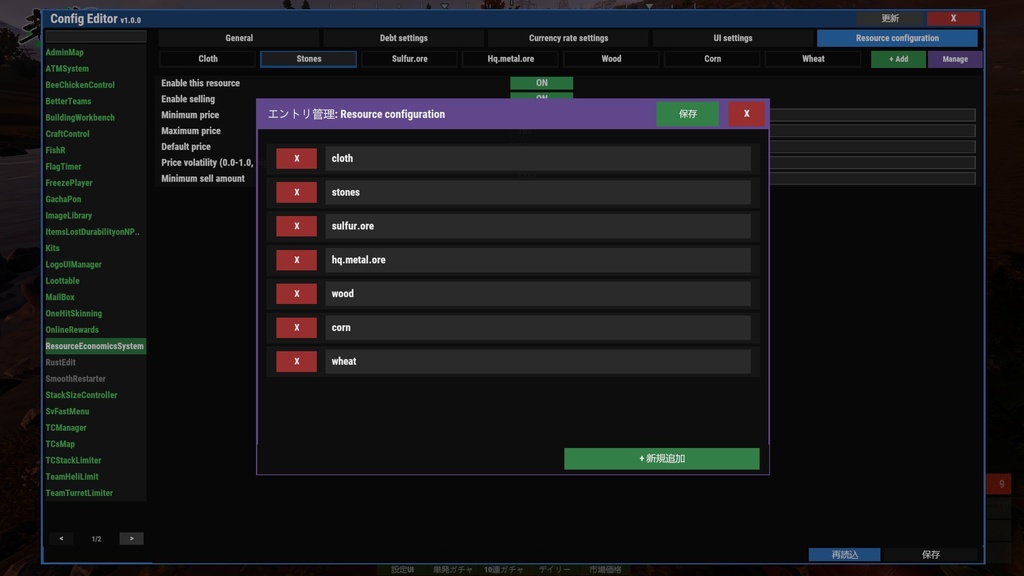Go to next sidebar page with the arrow

pyautogui.click(x=131, y=538)
